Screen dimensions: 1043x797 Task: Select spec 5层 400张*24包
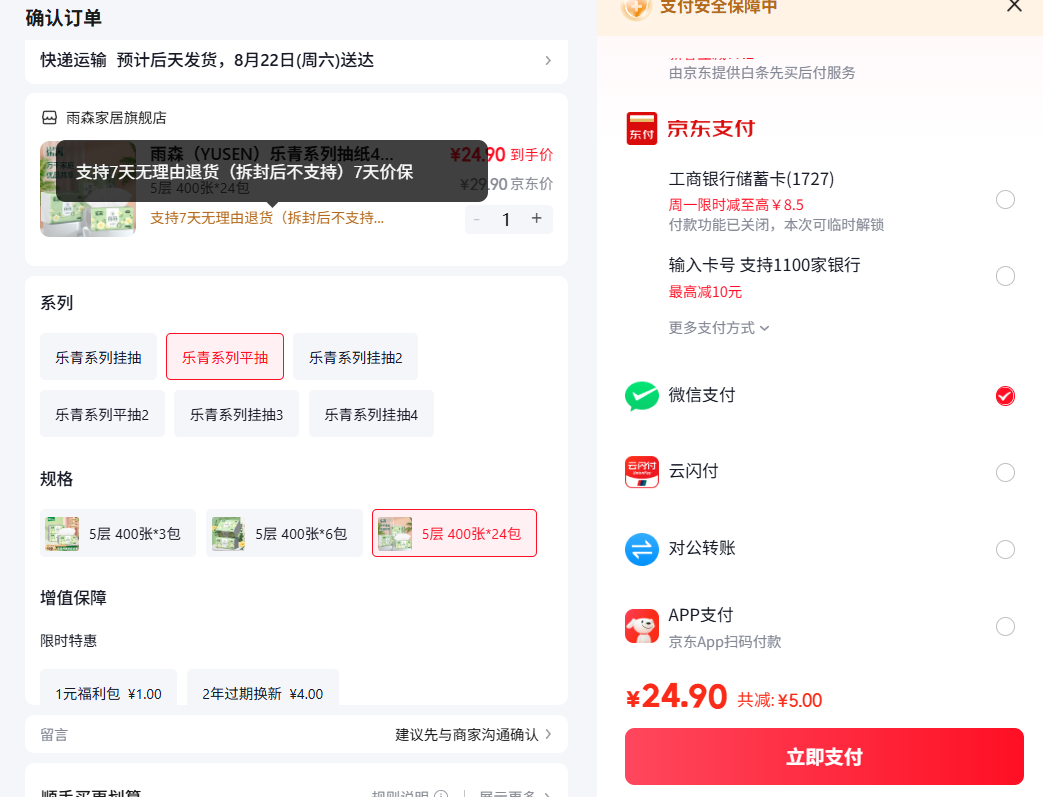454,534
